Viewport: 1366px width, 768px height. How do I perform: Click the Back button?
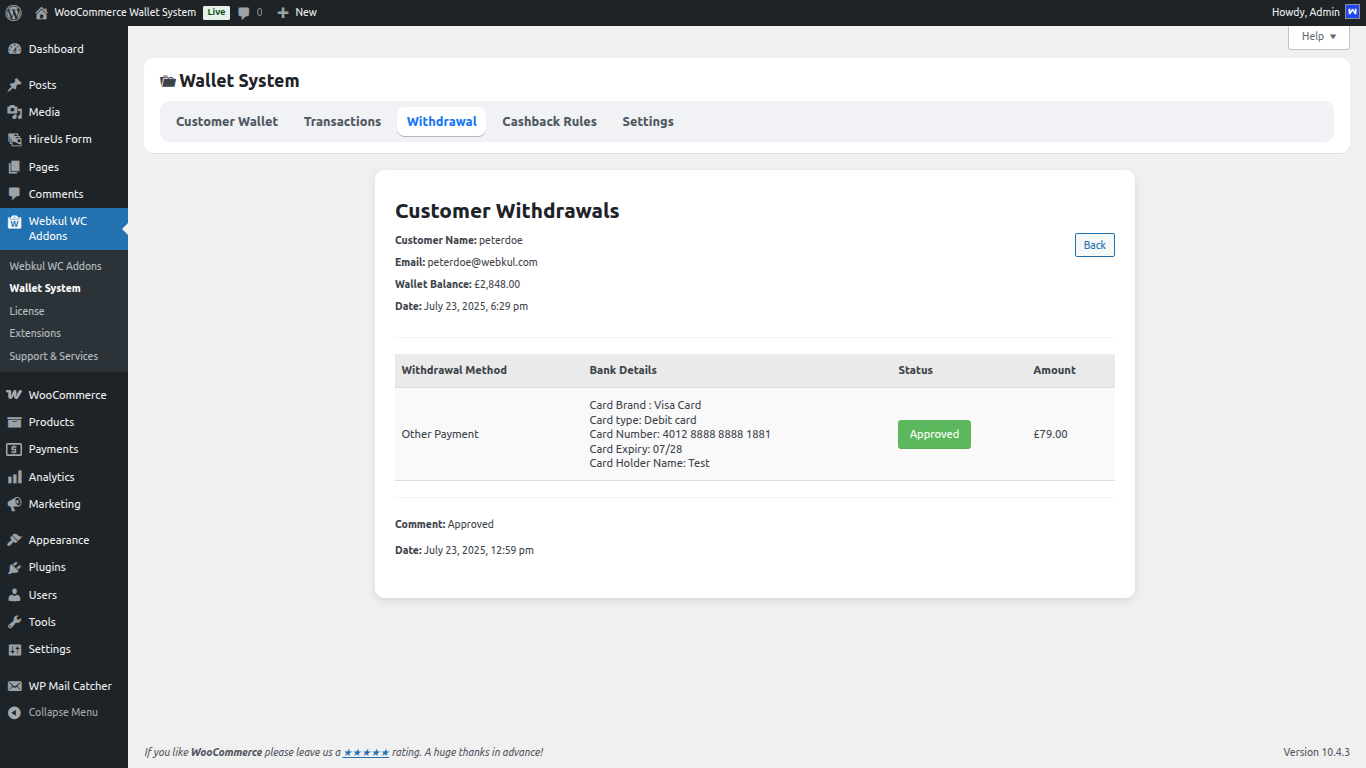(1094, 244)
